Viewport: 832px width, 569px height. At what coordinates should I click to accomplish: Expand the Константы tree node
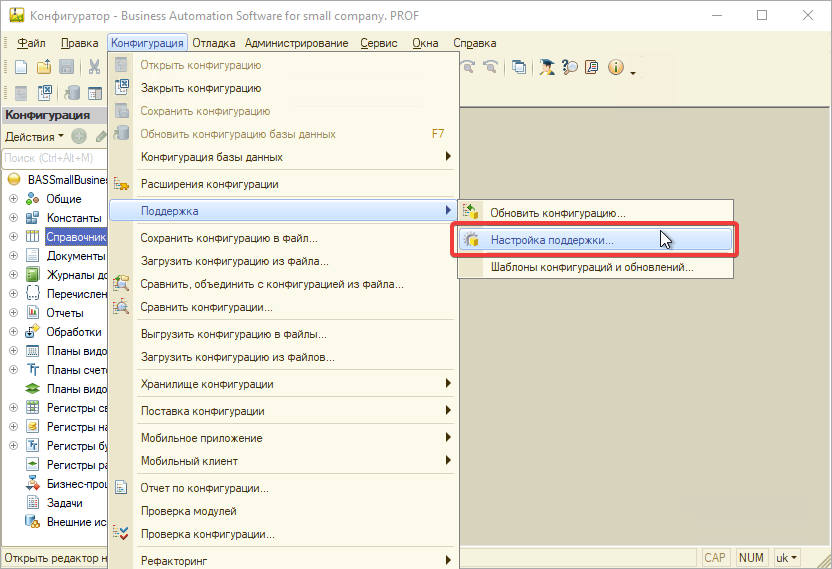click(13, 218)
